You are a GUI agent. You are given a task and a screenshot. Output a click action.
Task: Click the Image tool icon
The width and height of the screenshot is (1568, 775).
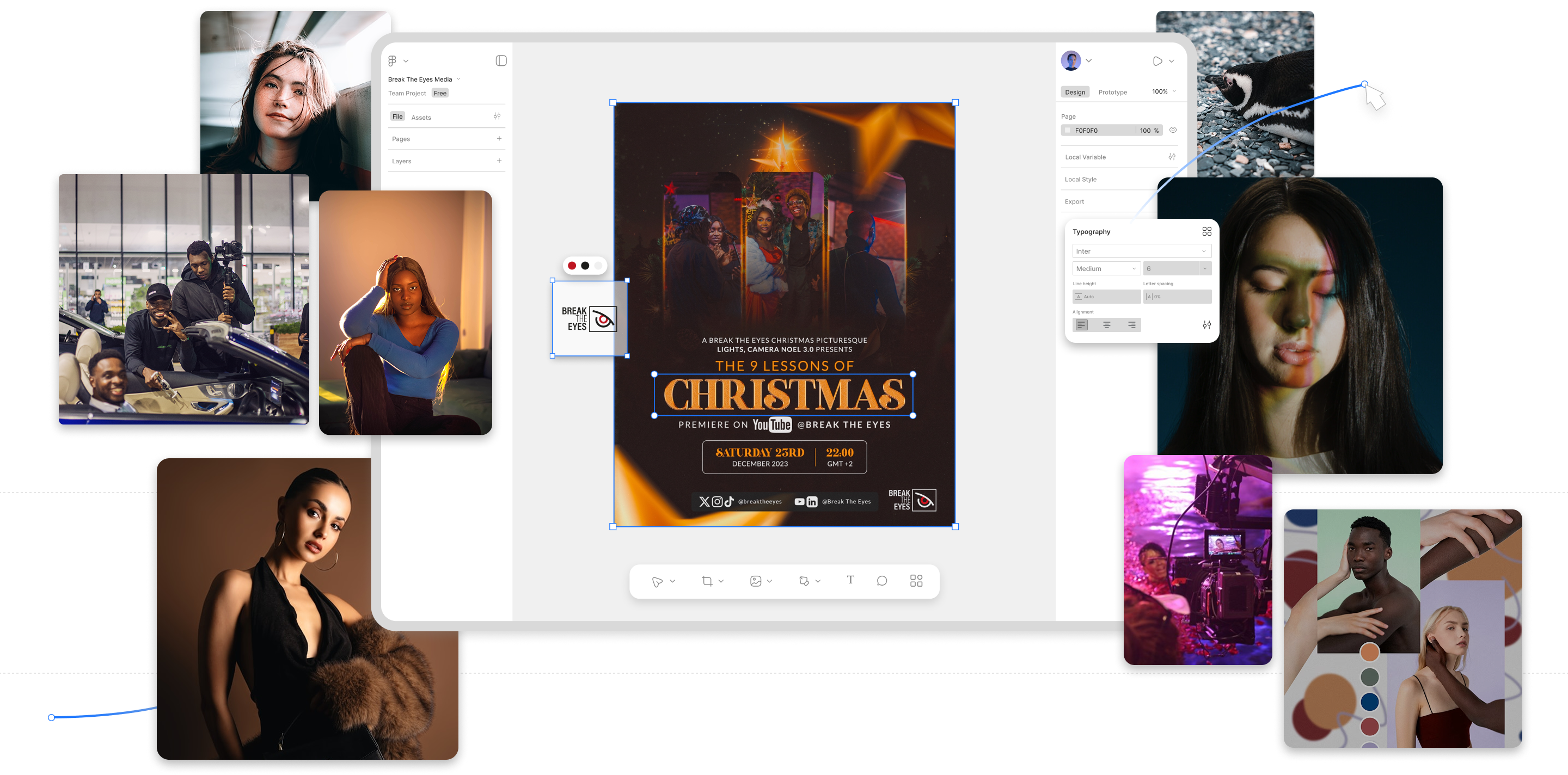(755, 582)
